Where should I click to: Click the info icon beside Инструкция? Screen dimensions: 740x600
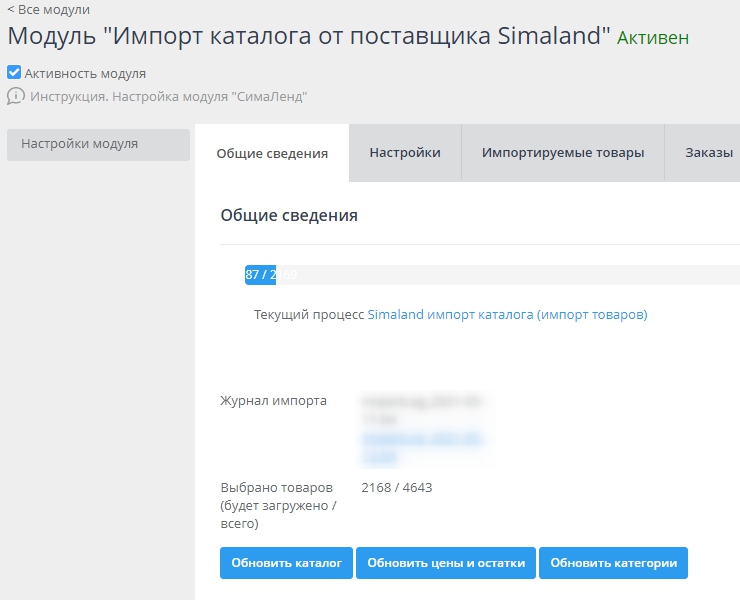click(x=15, y=97)
